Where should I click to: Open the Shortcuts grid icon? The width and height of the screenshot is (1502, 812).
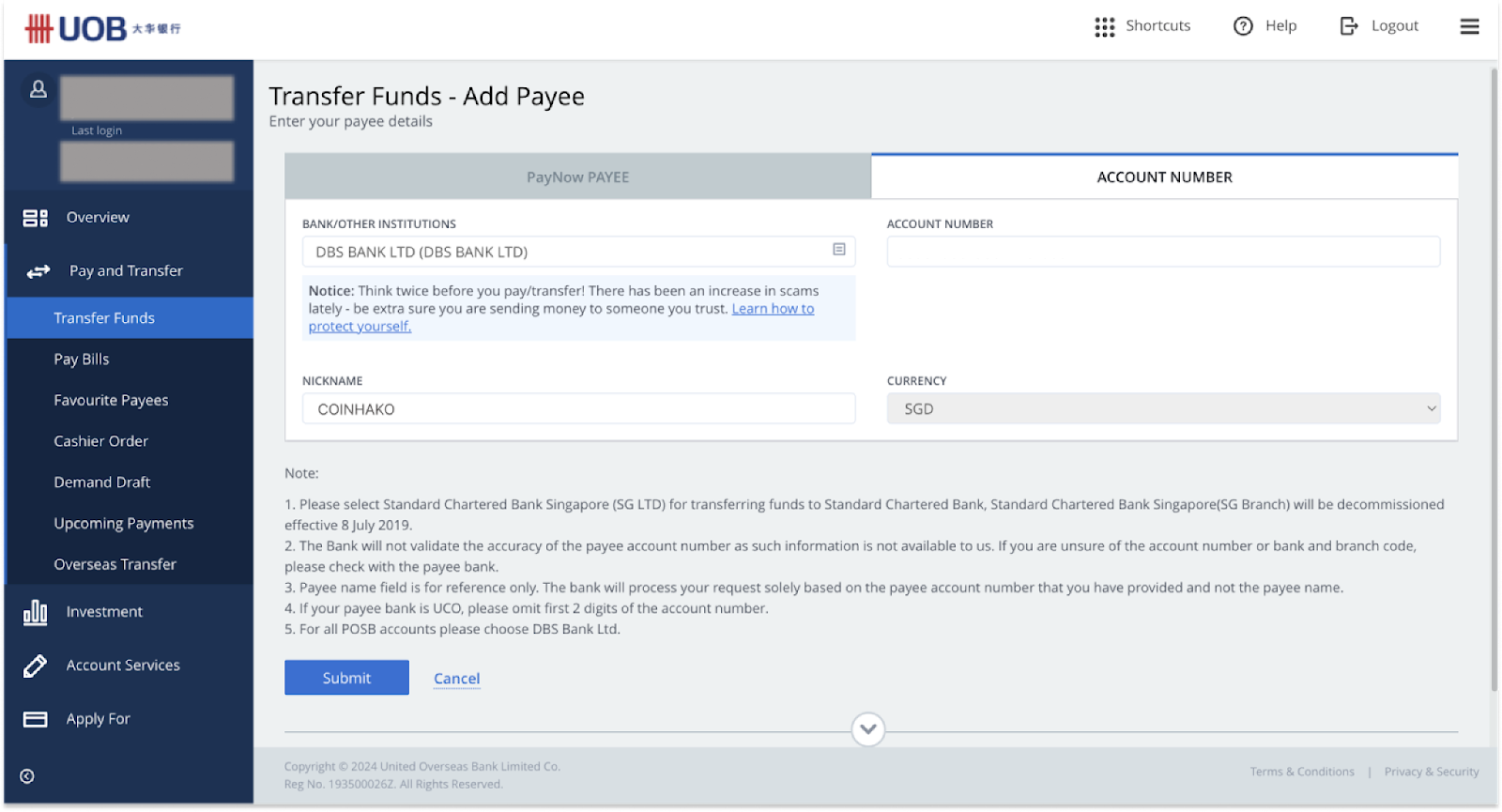(x=1105, y=27)
